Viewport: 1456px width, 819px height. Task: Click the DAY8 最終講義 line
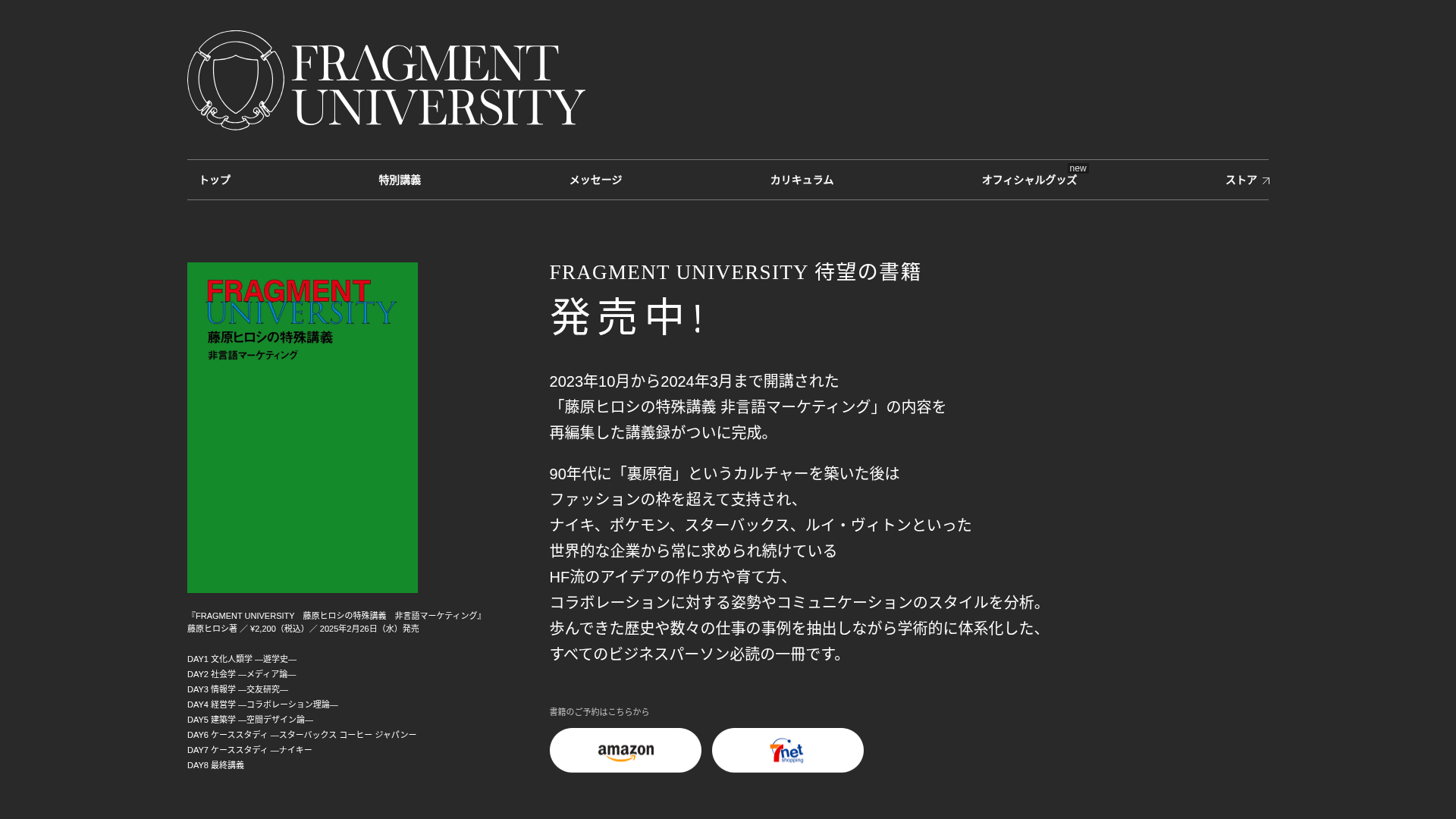pos(216,765)
